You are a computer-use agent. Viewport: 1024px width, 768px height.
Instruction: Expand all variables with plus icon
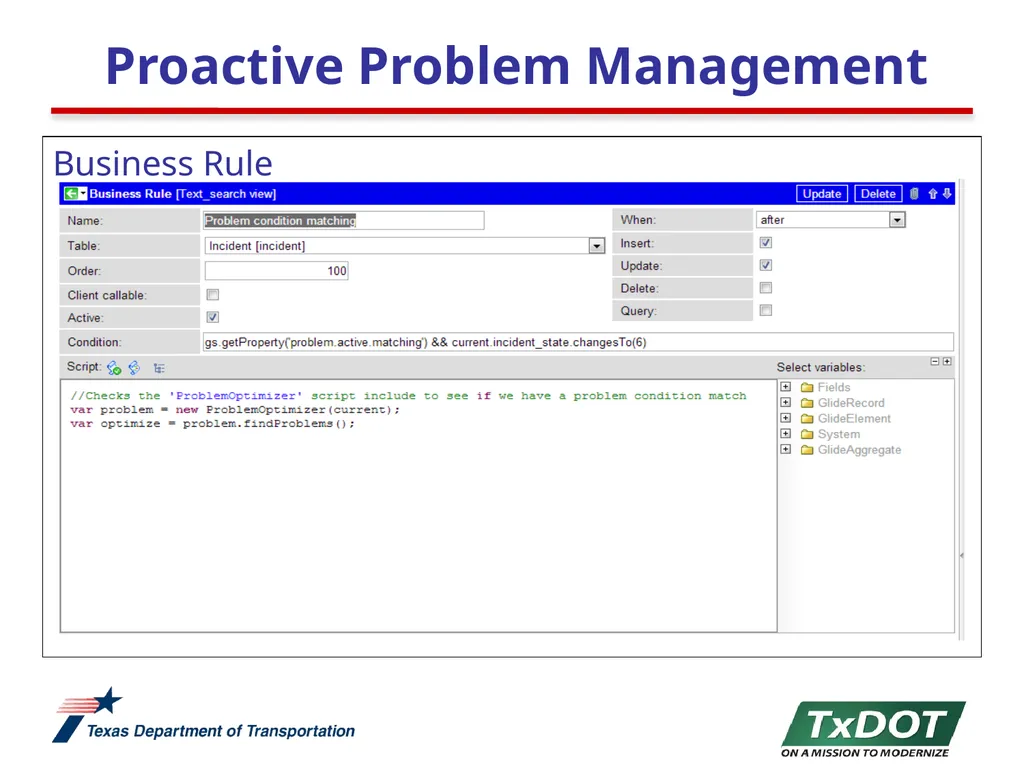point(947,361)
